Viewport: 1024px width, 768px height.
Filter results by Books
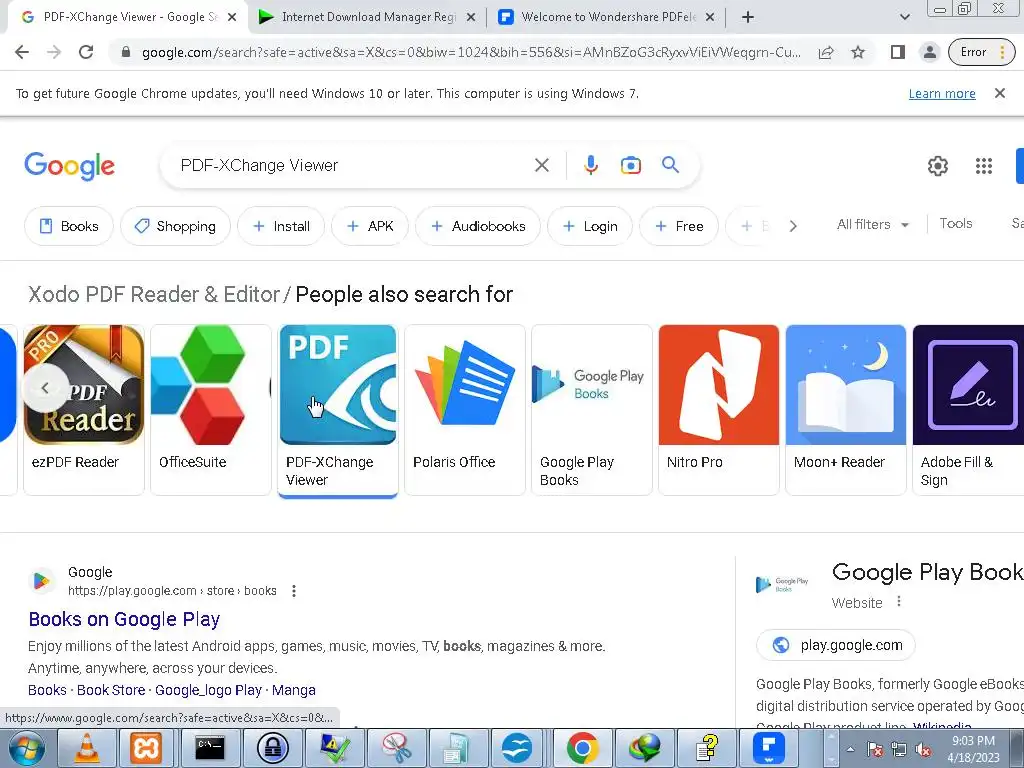(69, 226)
